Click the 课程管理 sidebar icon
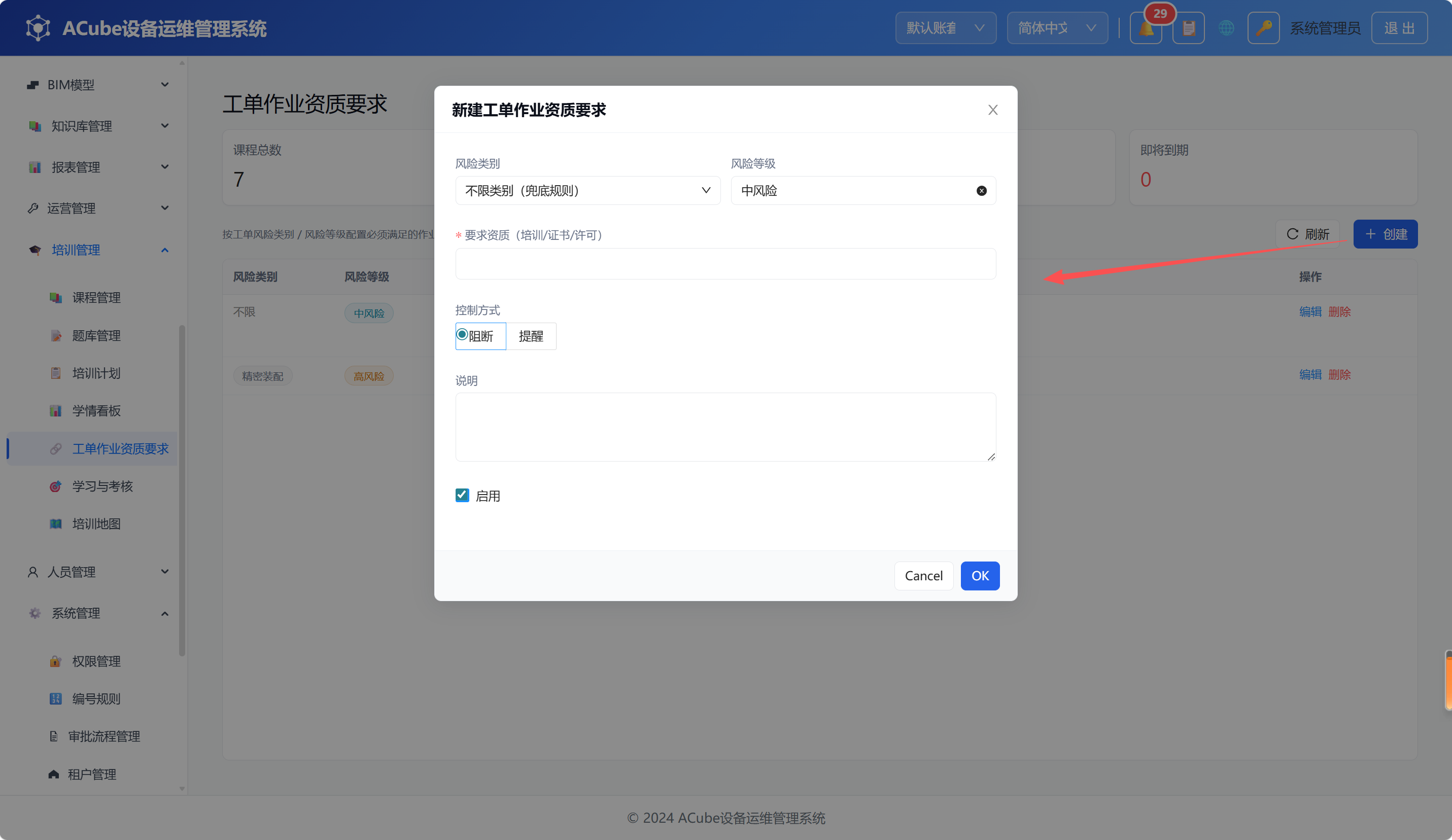1452x840 pixels. [x=55, y=297]
